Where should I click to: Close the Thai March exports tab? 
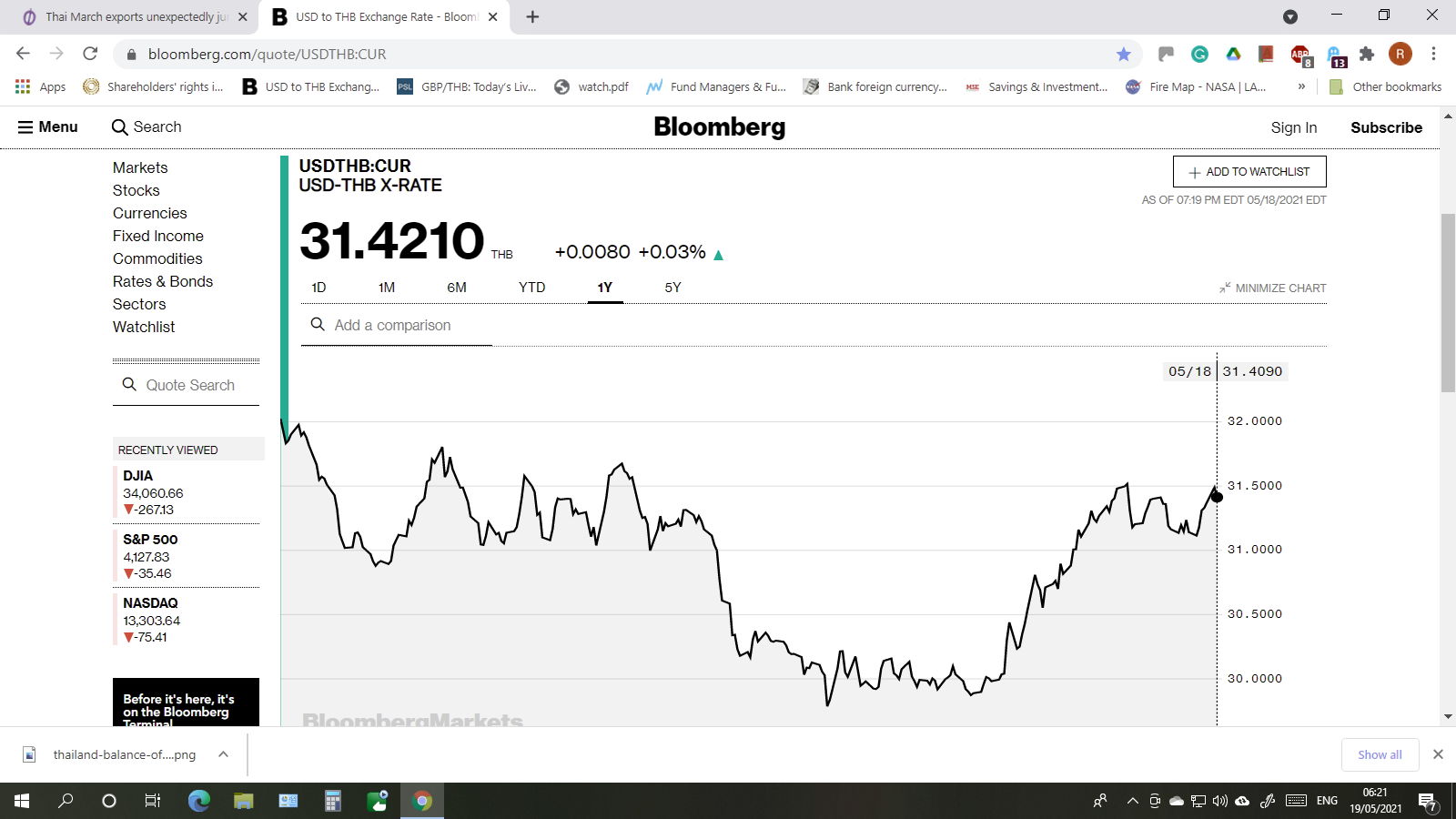(x=242, y=17)
